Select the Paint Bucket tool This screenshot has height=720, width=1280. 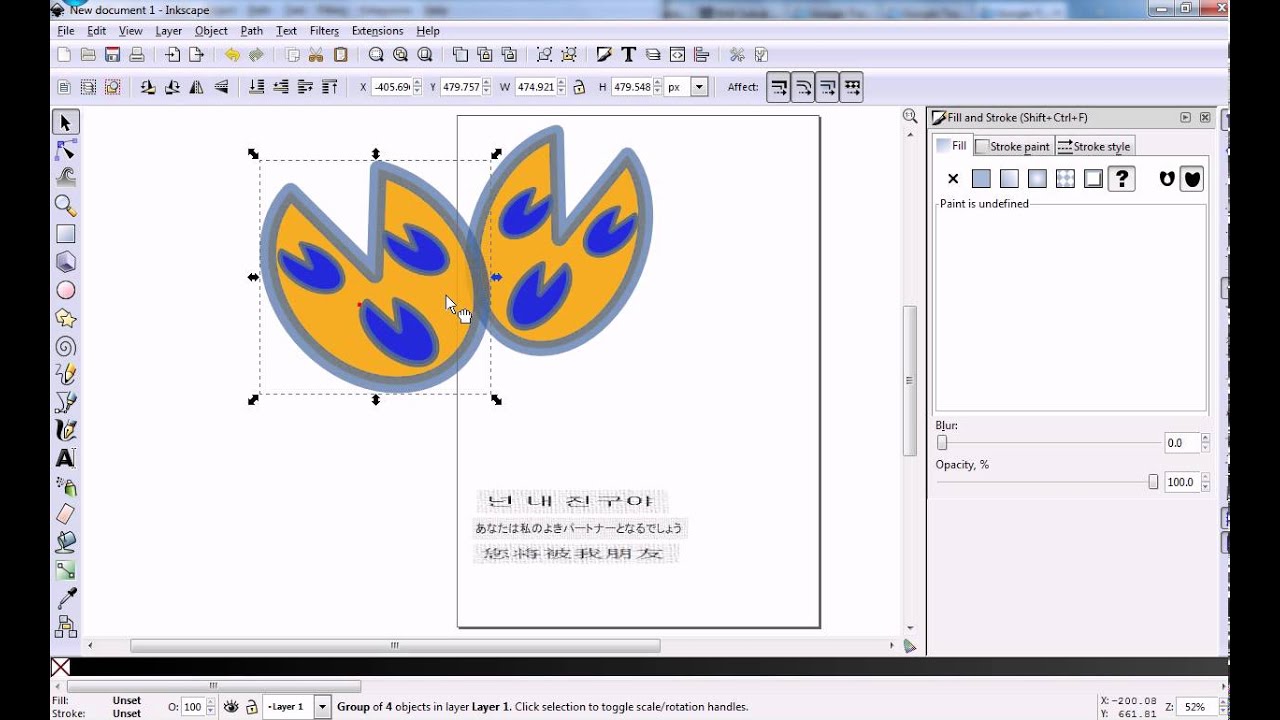(66, 542)
